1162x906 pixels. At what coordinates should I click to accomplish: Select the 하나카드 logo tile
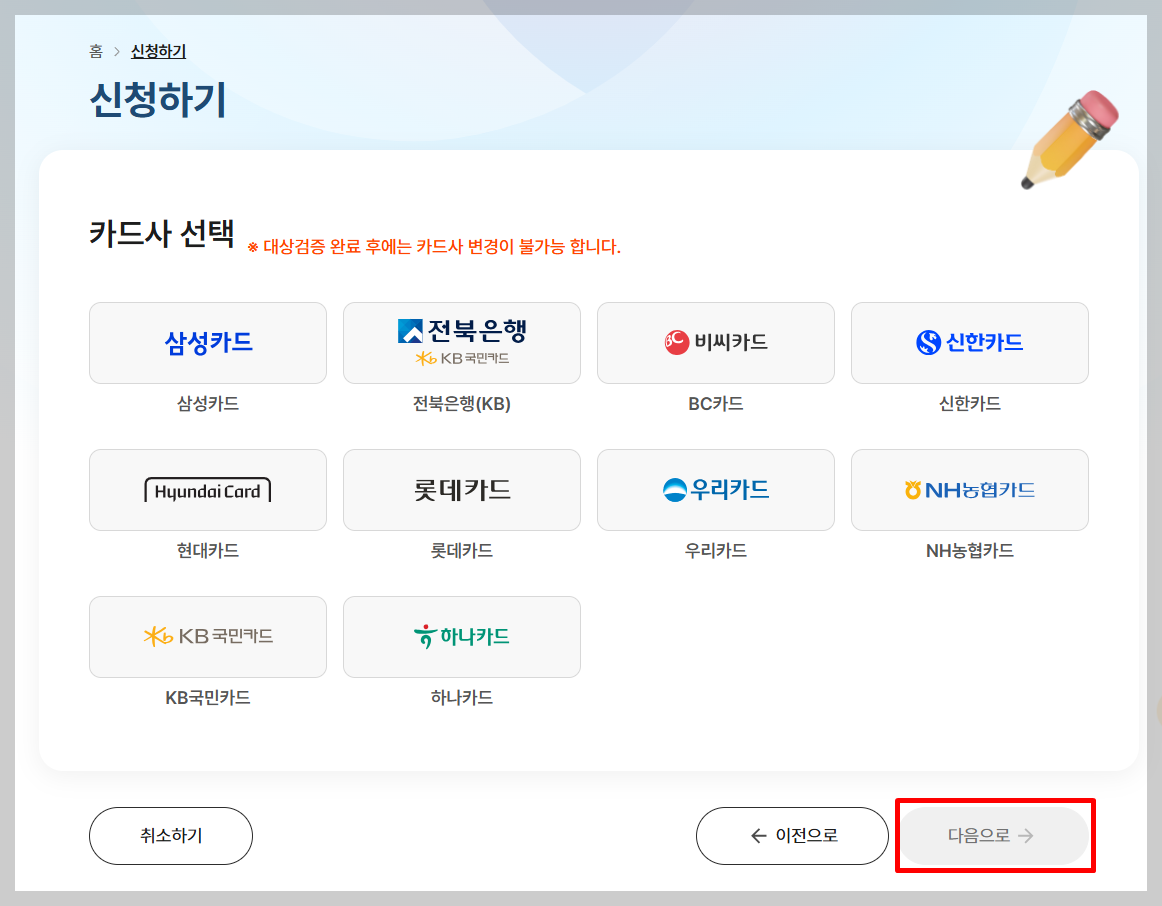462,637
